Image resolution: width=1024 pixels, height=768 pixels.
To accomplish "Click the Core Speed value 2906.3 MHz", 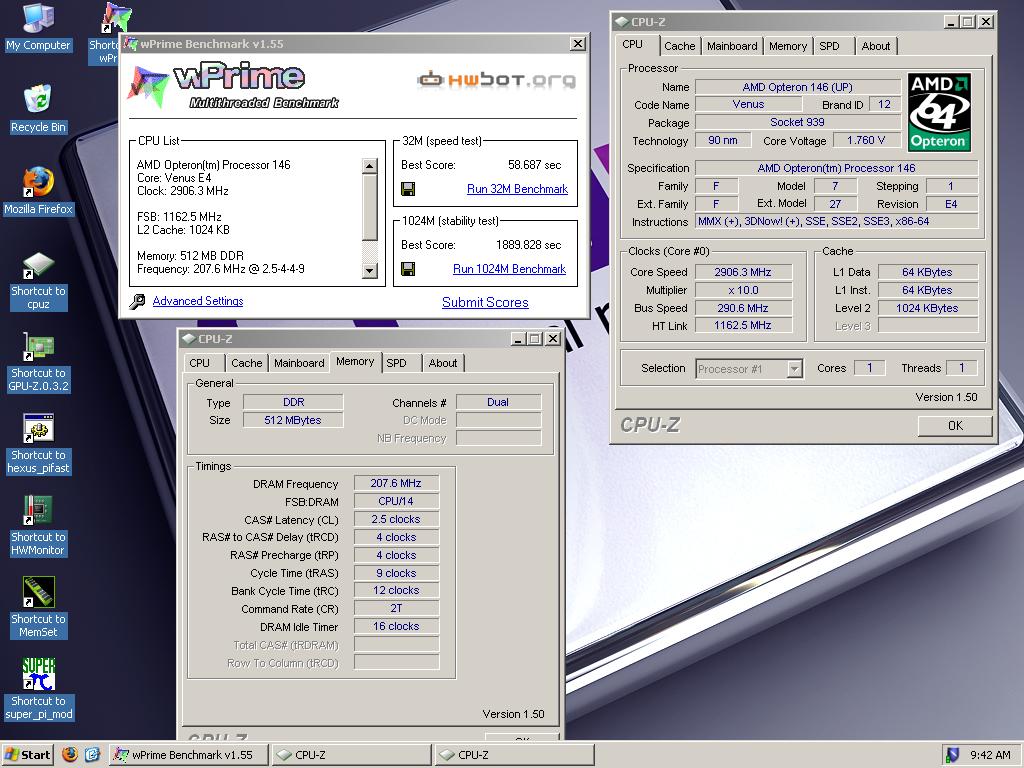I will 743,272.
